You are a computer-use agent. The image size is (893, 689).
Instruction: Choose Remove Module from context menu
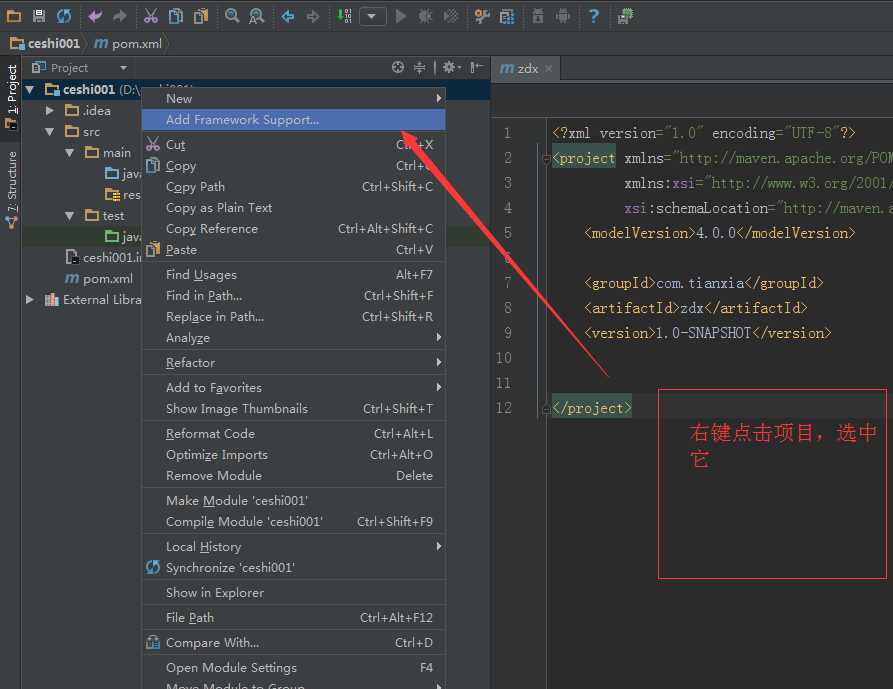(x=293, y=476)
